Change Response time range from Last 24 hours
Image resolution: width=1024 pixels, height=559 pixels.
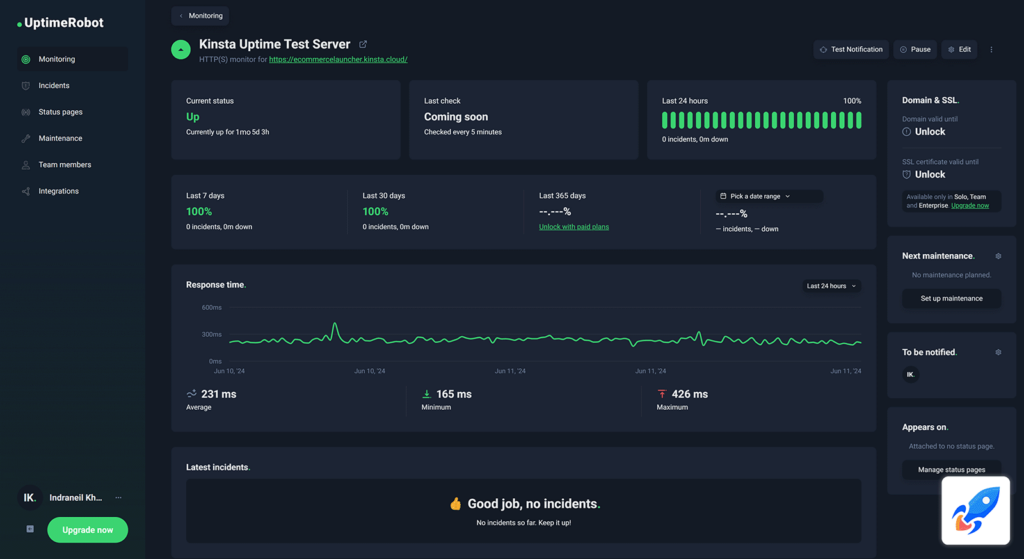tap(831, 286)
